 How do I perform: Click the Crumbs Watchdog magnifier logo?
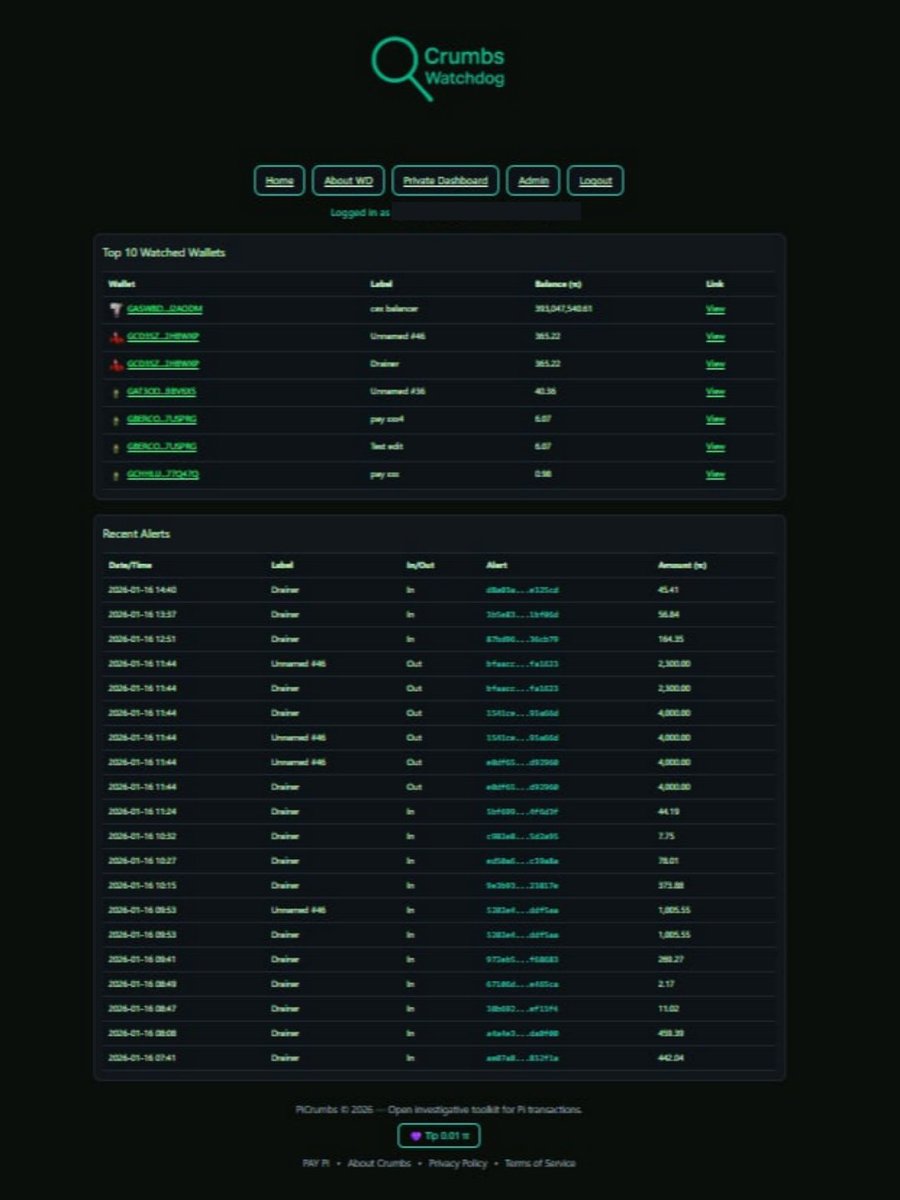pyautogui.click(x=438, y=68)
